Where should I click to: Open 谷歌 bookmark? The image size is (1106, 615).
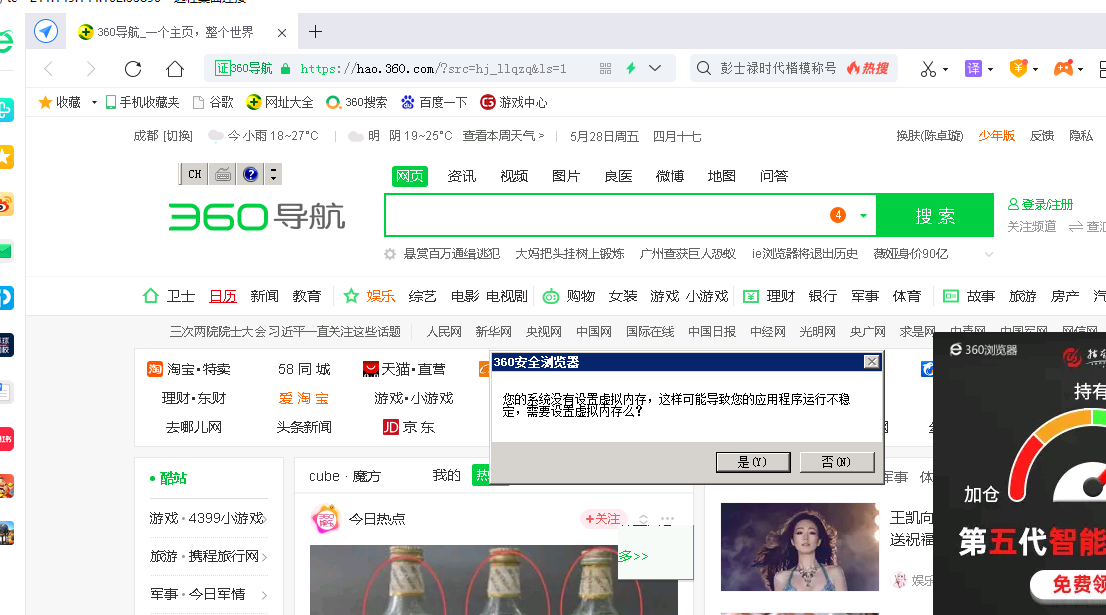[x=213, y=102]
